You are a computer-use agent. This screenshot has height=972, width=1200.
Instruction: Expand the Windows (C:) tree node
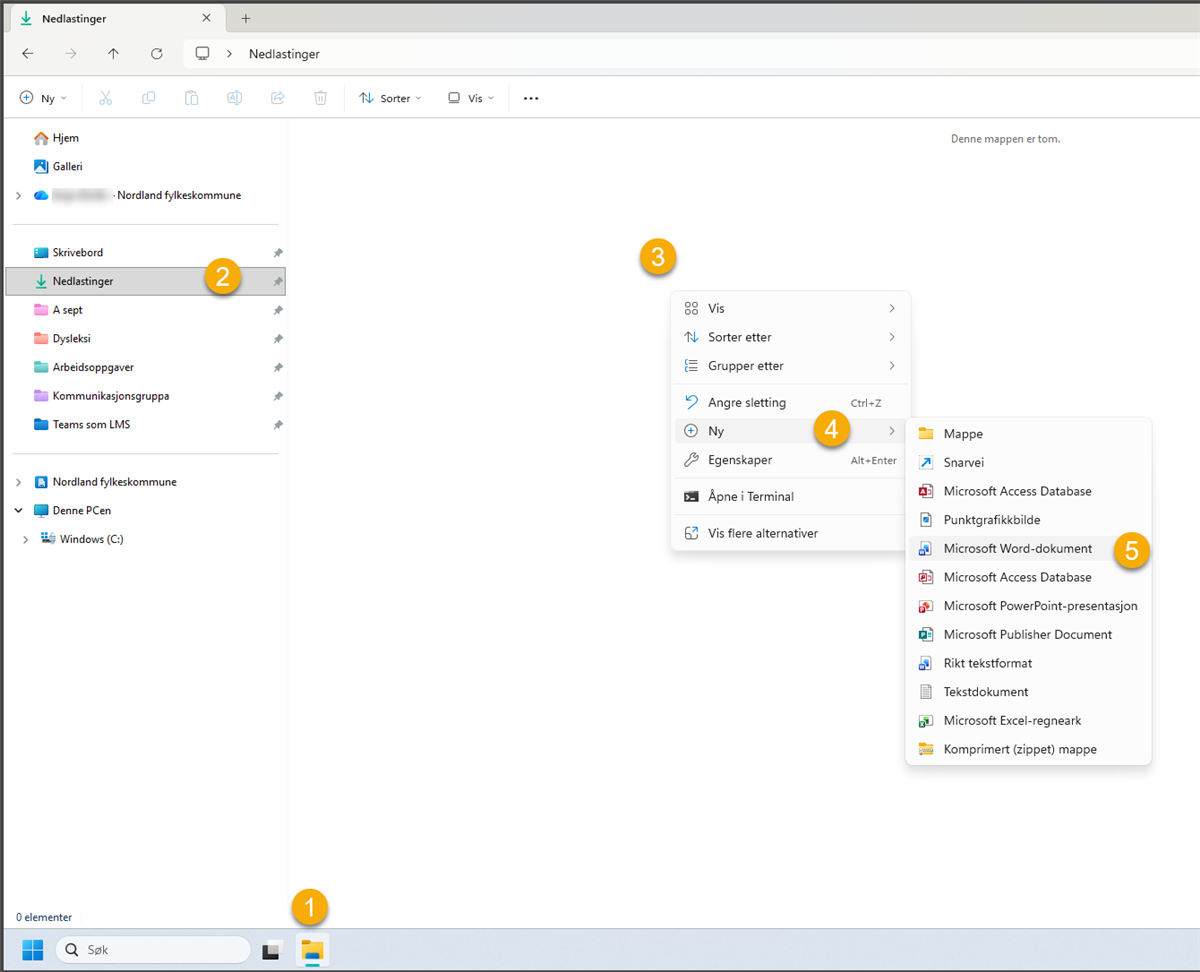(x=25, y=540)
